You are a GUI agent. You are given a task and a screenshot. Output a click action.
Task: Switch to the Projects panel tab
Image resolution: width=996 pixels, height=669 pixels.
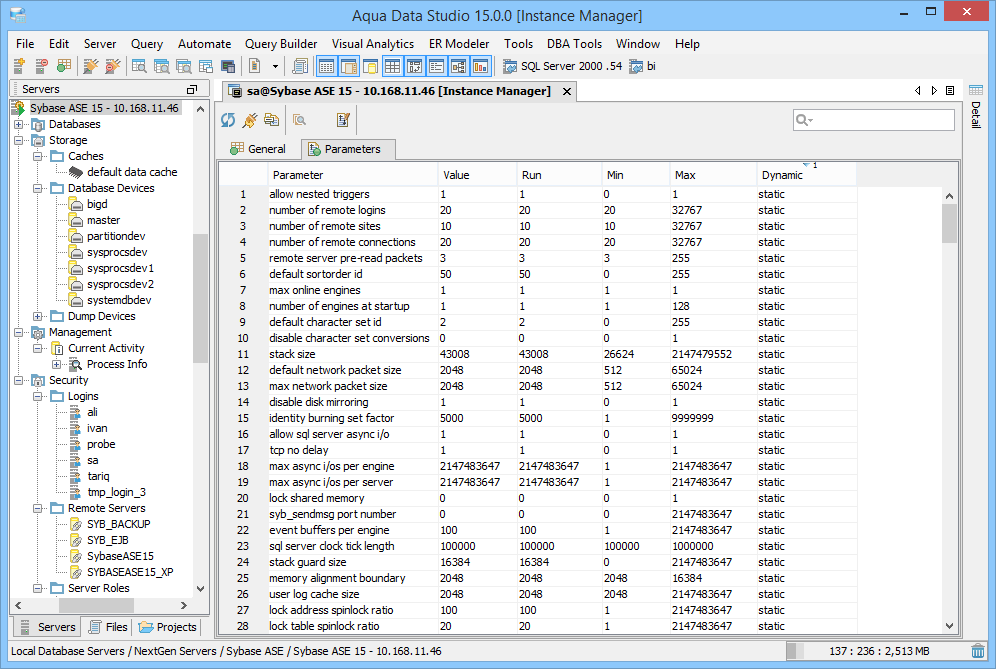click(168, 627)
